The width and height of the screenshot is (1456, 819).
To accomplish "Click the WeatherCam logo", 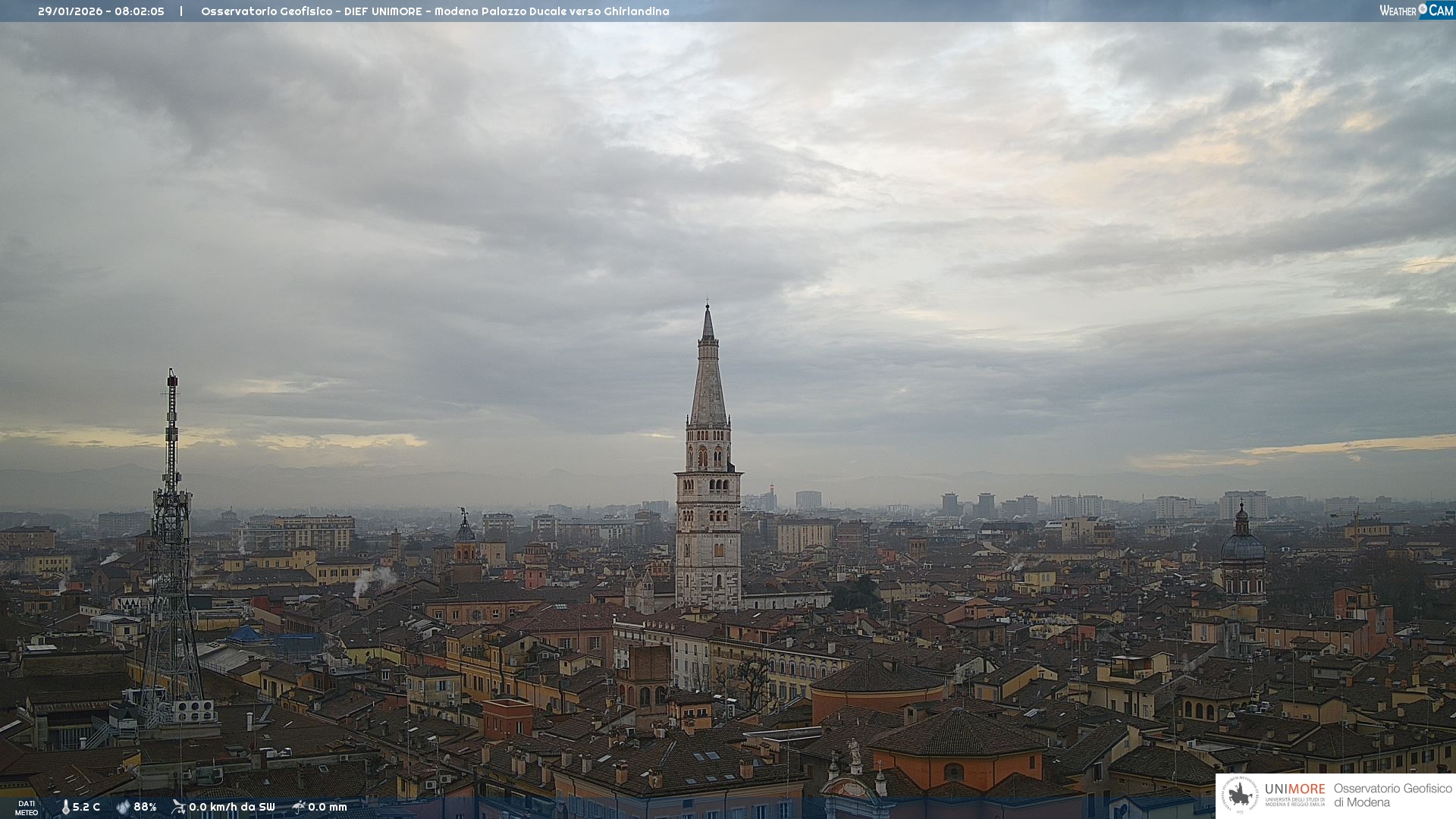I will 1416,11.
